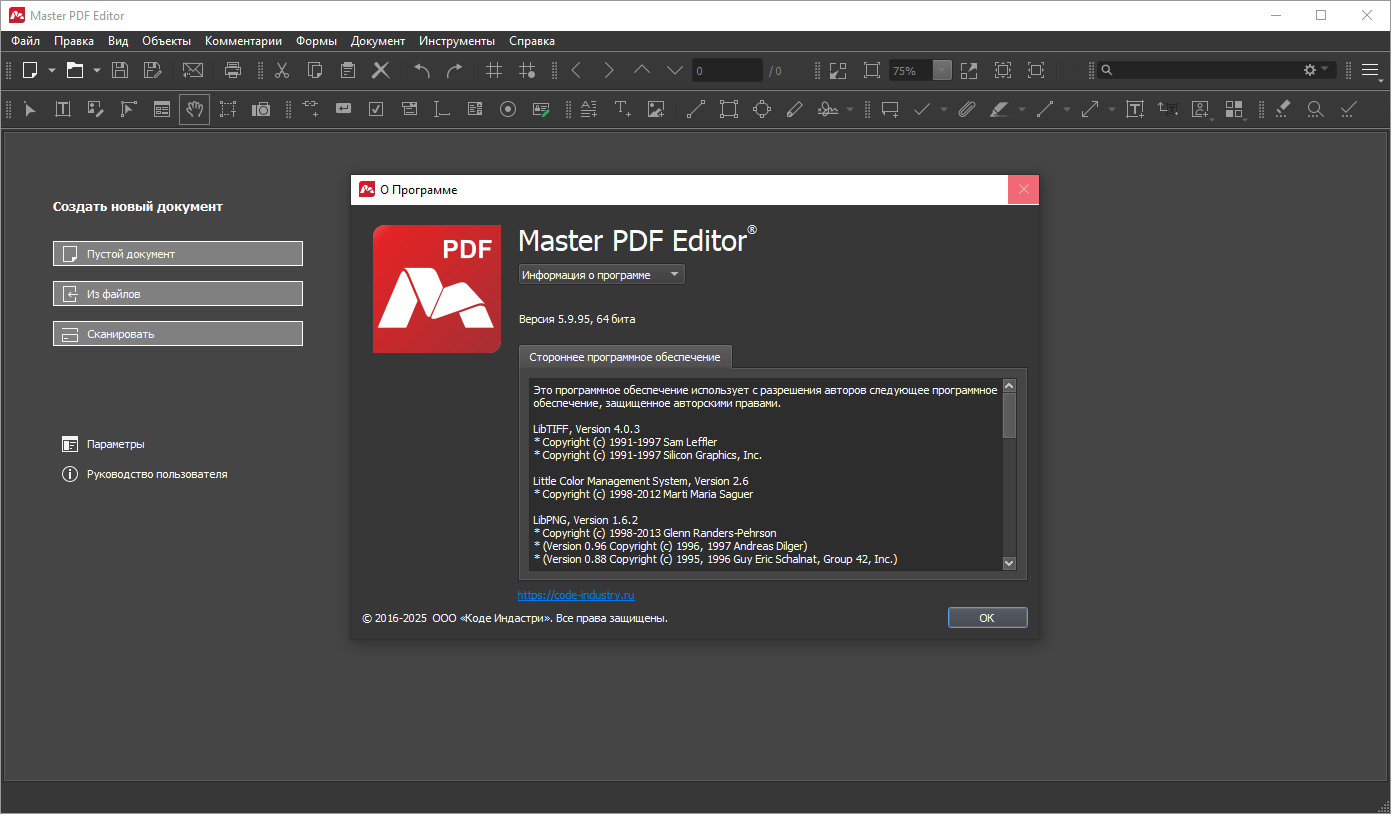
Task: Expand the 'Информация о программе' dropdown
Action: pos(602,274)
